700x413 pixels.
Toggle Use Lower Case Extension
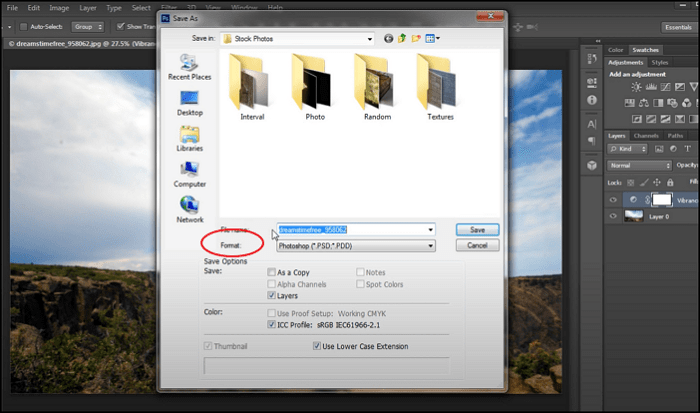click(317, 346)
